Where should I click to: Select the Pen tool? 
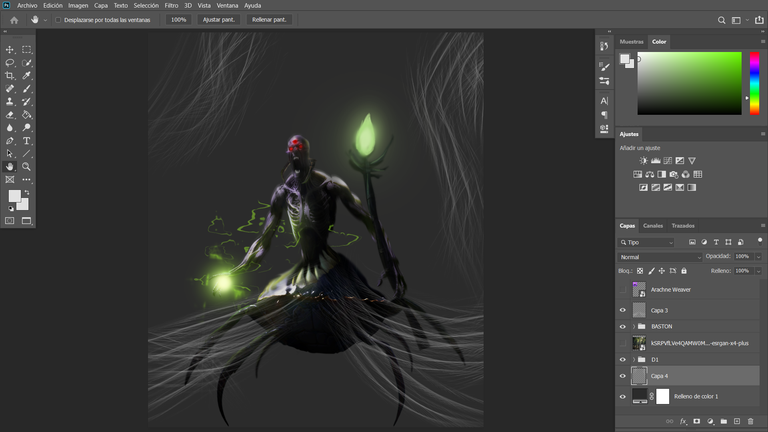(x=10, y=141)
